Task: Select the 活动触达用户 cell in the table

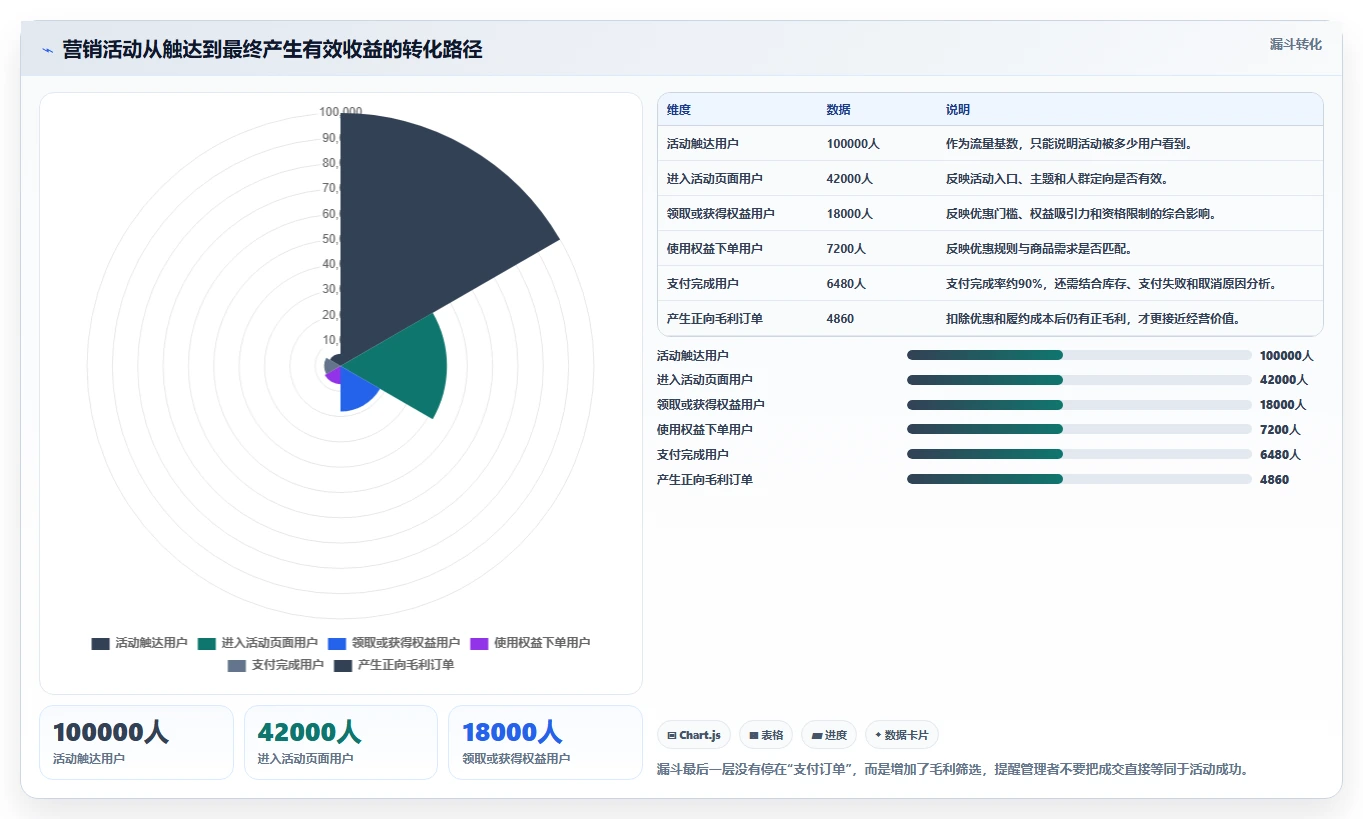Action: click(x=703, y=144)
